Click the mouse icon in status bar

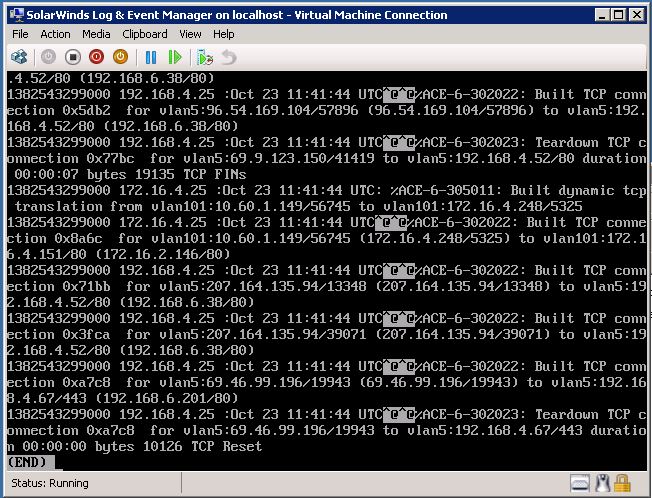coord(602,483)
